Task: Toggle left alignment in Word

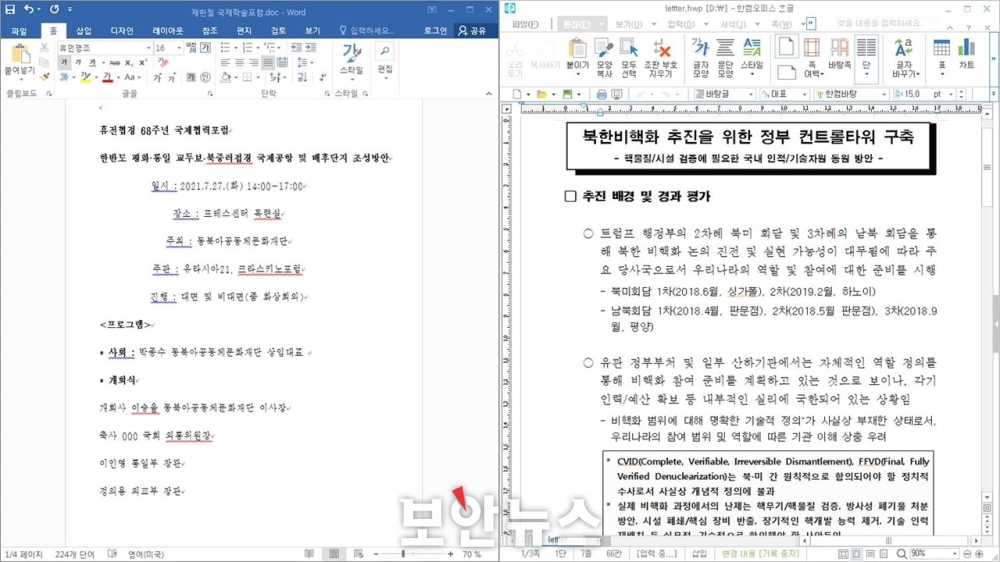Action: [225, 63]
